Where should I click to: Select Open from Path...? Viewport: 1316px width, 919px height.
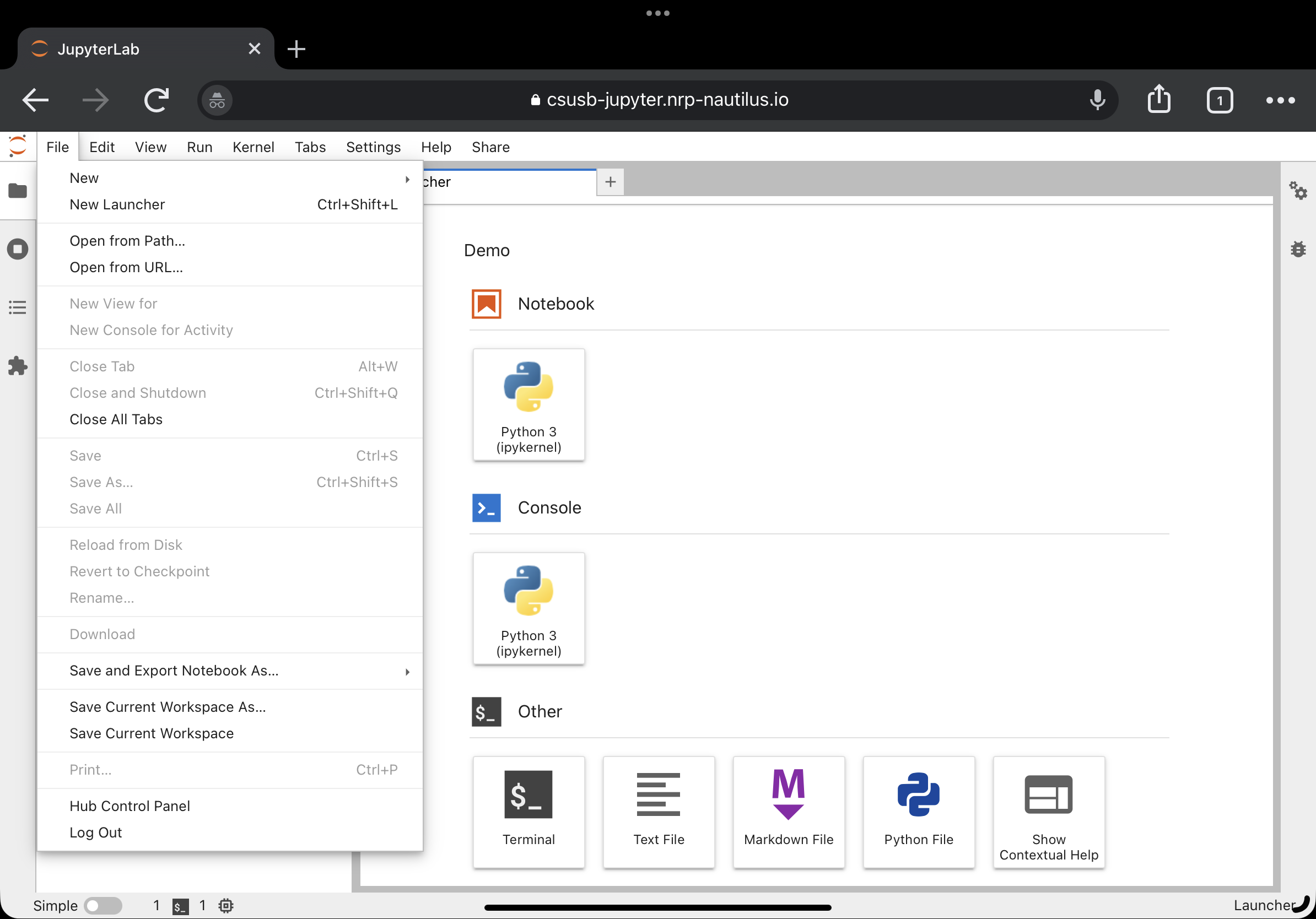tap(230, 241)
